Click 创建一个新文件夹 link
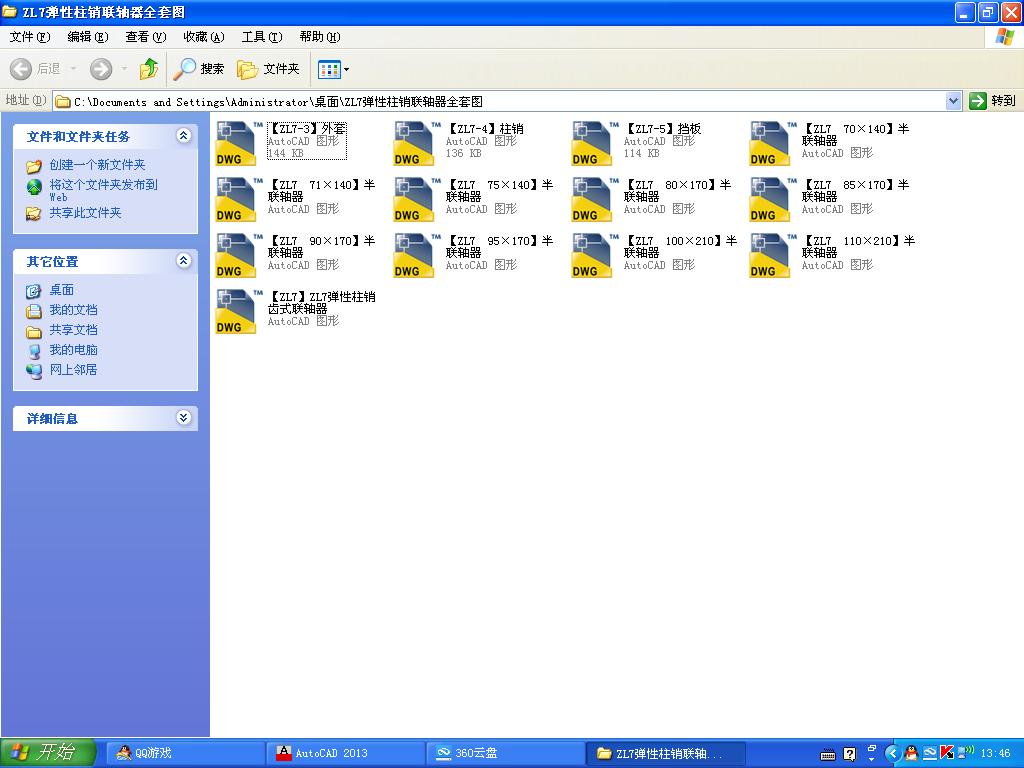The image size is (1024, 768). (x=97, y=165)
